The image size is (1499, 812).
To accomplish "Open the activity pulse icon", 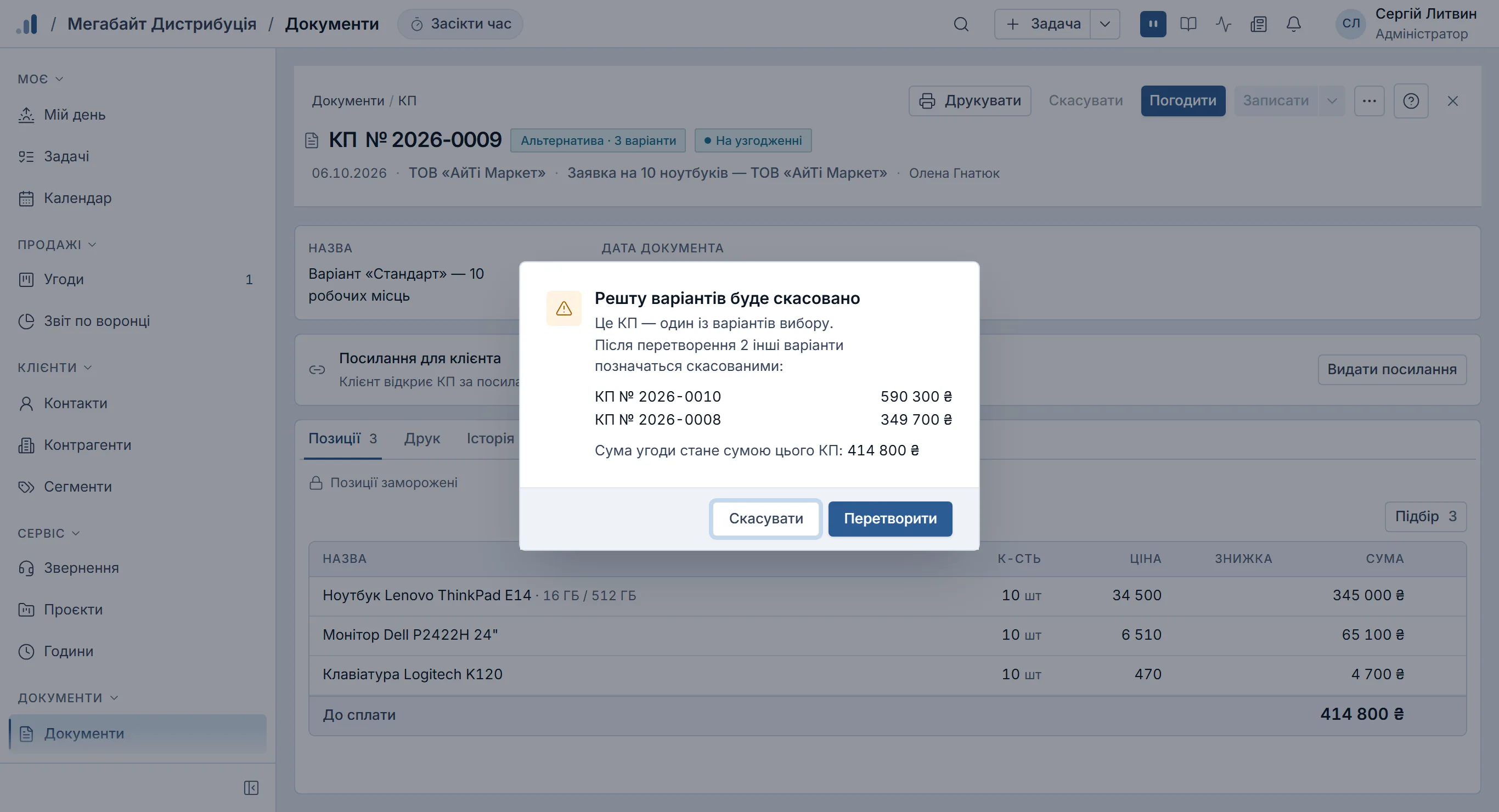I will pos(1223,24).
